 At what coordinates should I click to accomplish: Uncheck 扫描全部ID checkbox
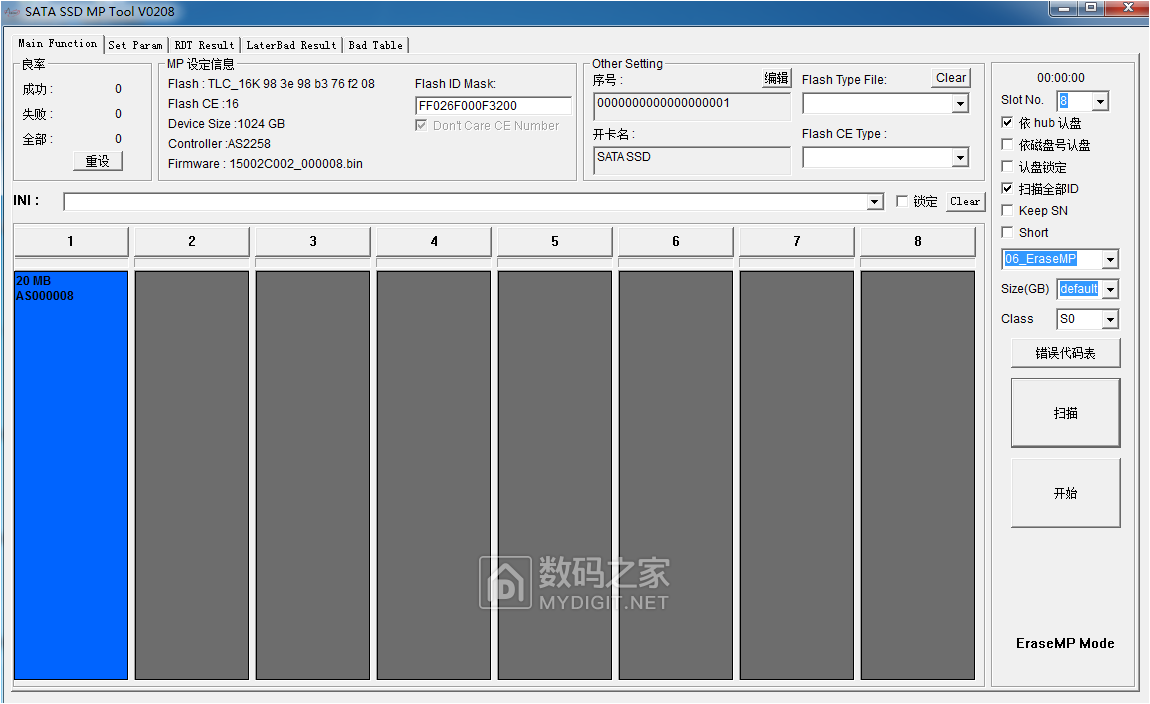point(1008,188)
